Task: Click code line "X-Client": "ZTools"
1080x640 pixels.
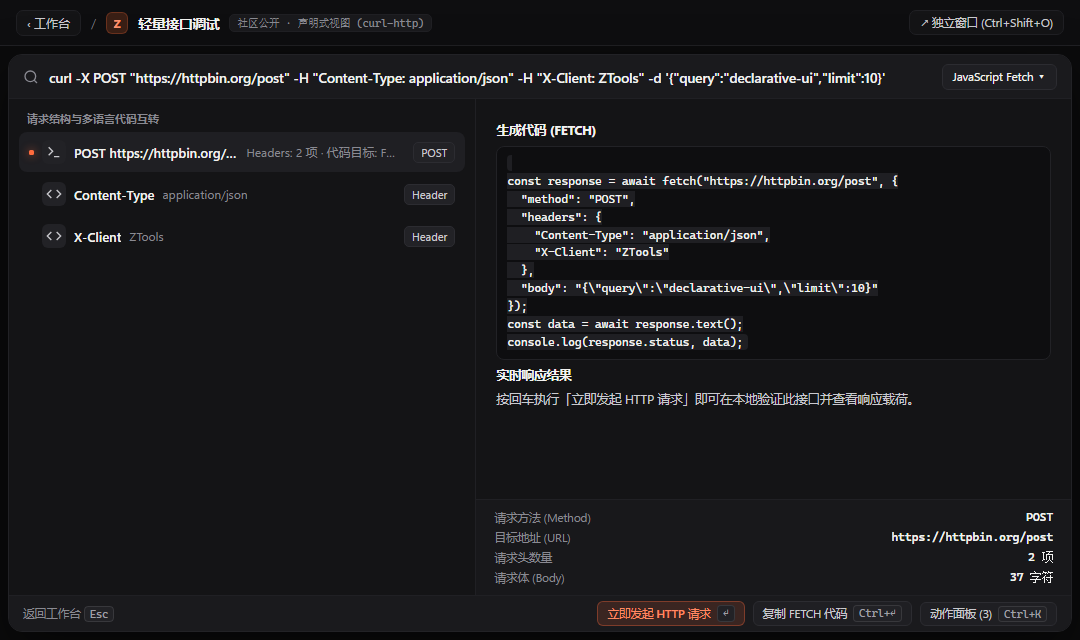Action: [601, 252]
